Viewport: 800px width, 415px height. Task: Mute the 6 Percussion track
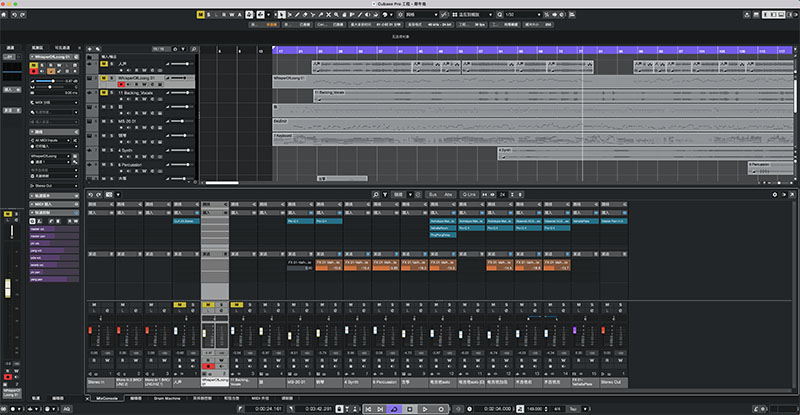[x=104, y=165]
